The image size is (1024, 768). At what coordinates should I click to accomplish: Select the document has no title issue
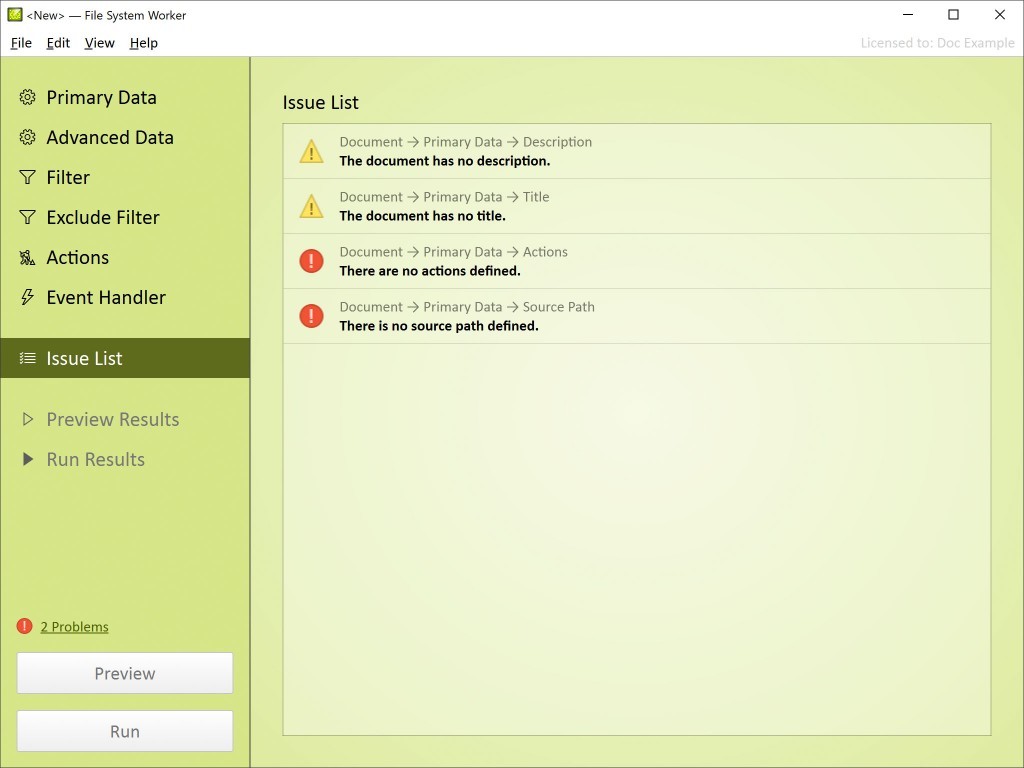[636, 207]
